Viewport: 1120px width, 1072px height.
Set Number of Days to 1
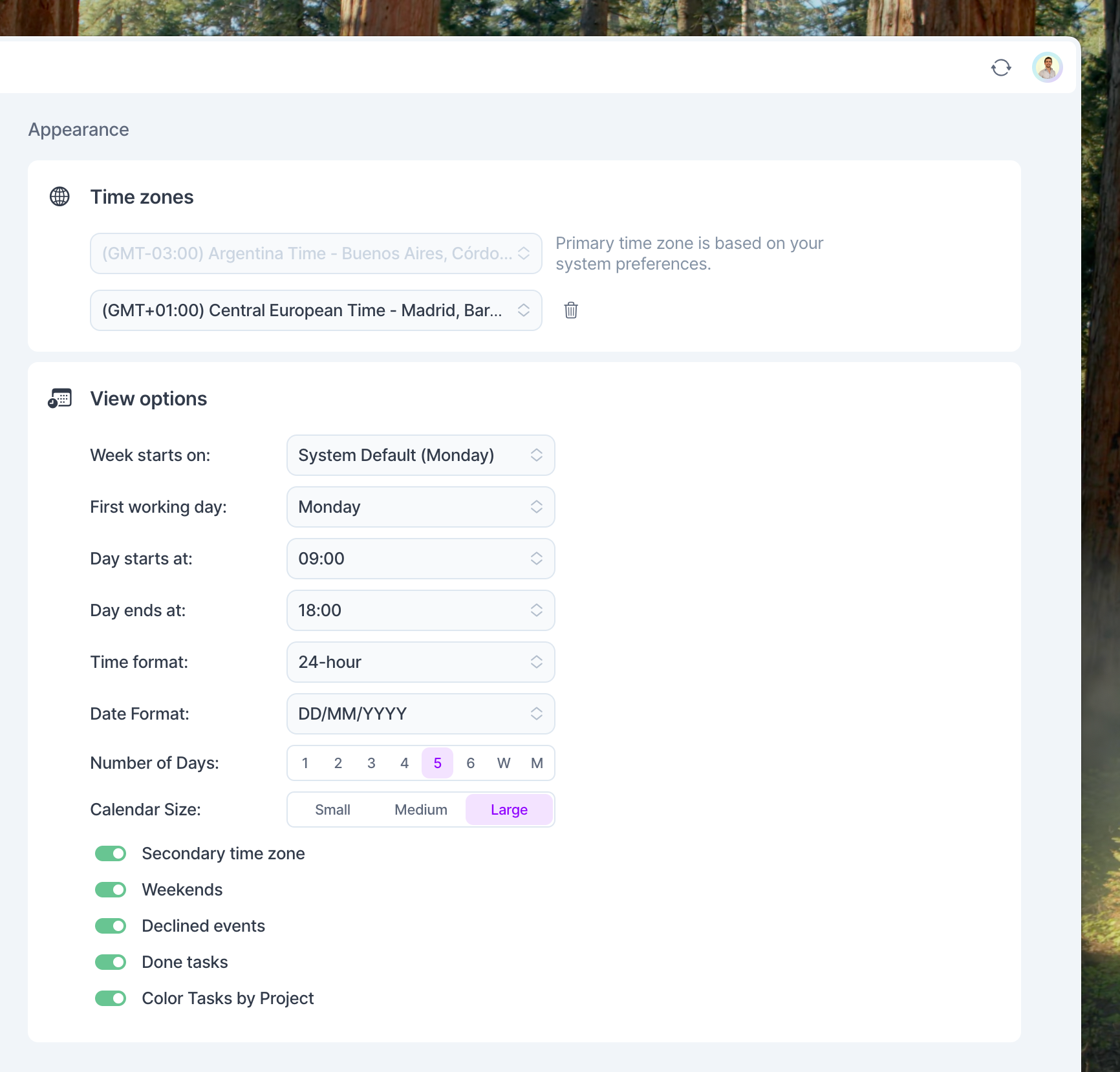pos(305,763)
